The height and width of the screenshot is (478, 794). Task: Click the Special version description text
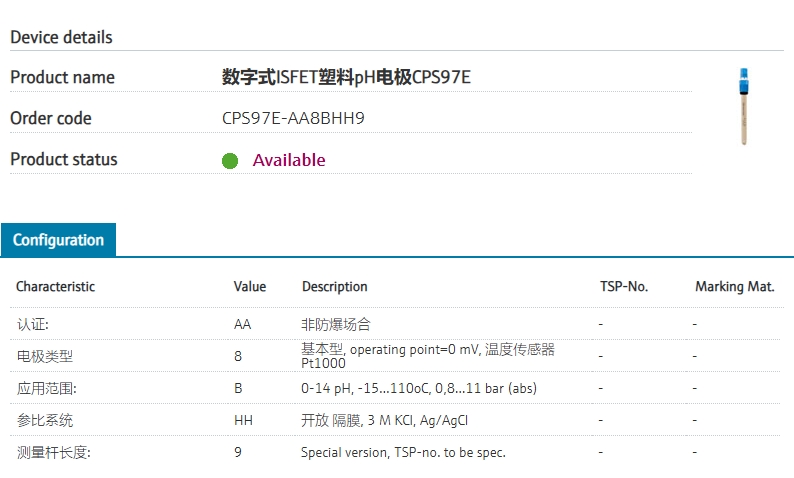pos(403,452)
